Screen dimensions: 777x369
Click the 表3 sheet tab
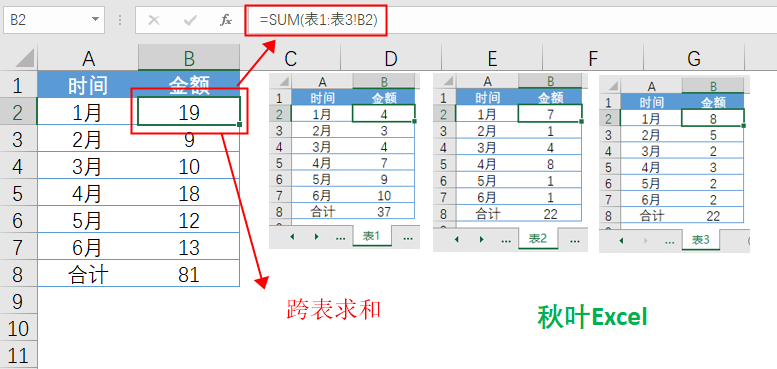pyautogui.click(x=701, y=240)
